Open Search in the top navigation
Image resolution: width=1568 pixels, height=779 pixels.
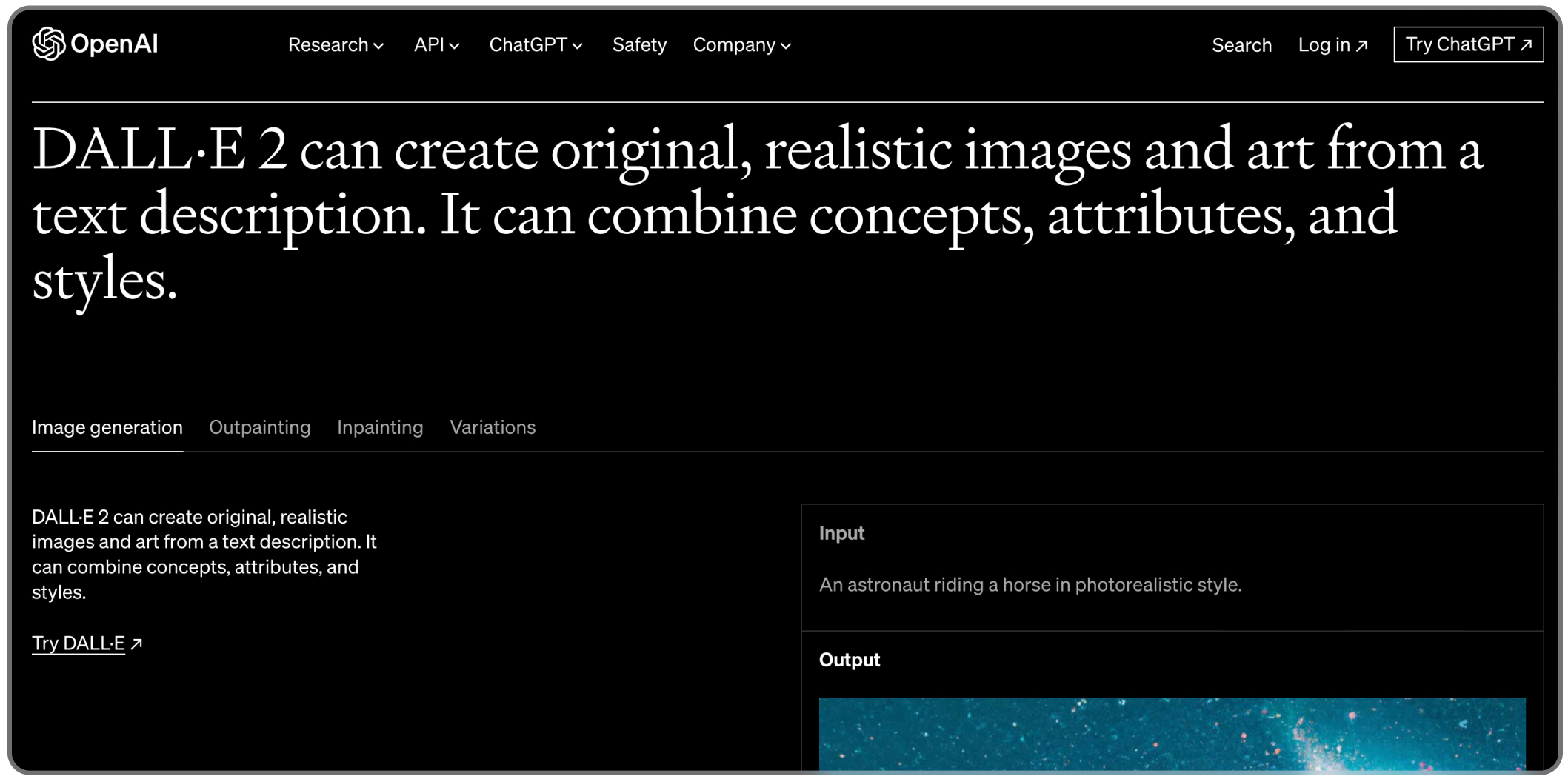(x=1241, y=45)
